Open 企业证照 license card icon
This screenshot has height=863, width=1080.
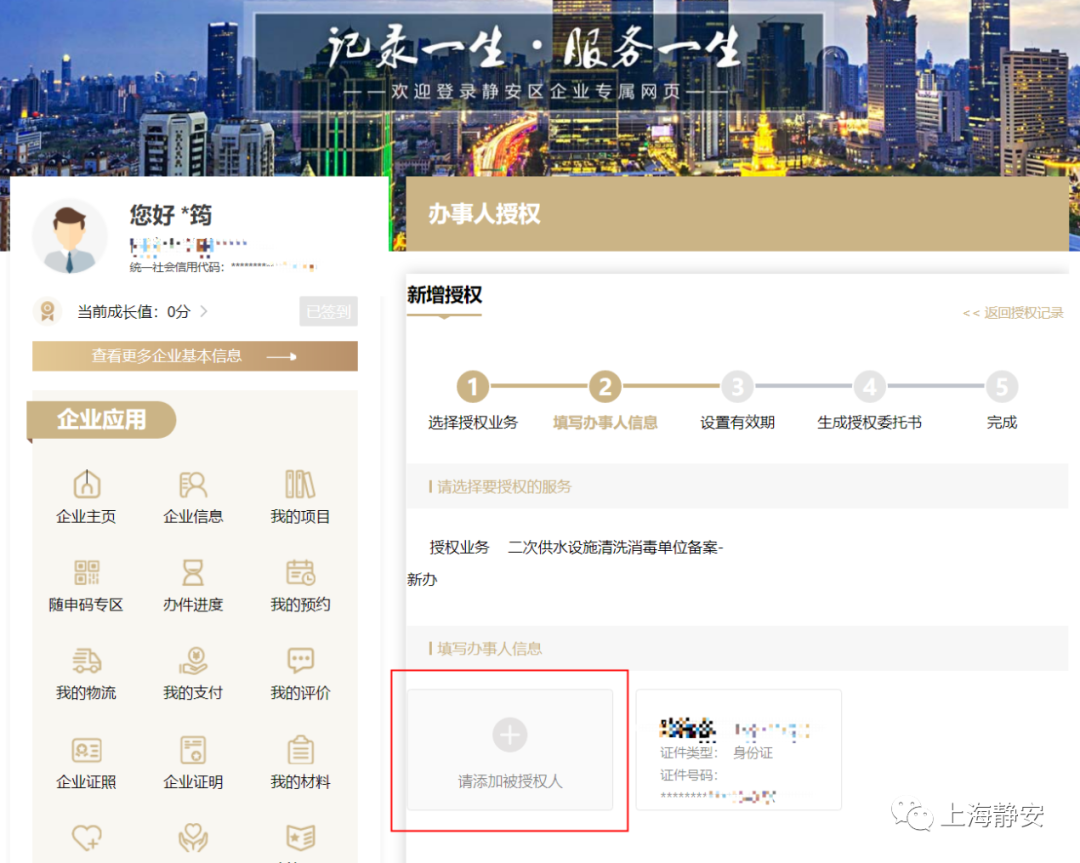tap(86, 760)
